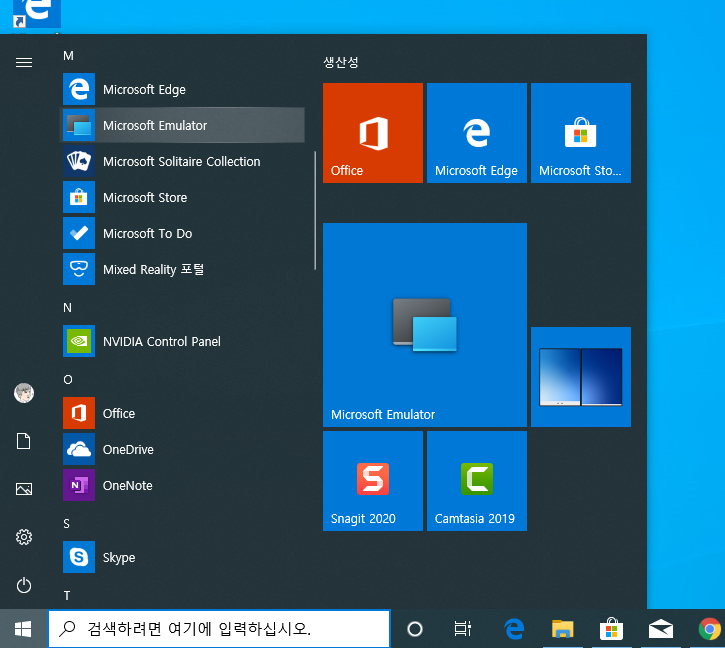Open Edge from the taskbar
This screenshot has width=725, height=648.
tap(514, 629)
